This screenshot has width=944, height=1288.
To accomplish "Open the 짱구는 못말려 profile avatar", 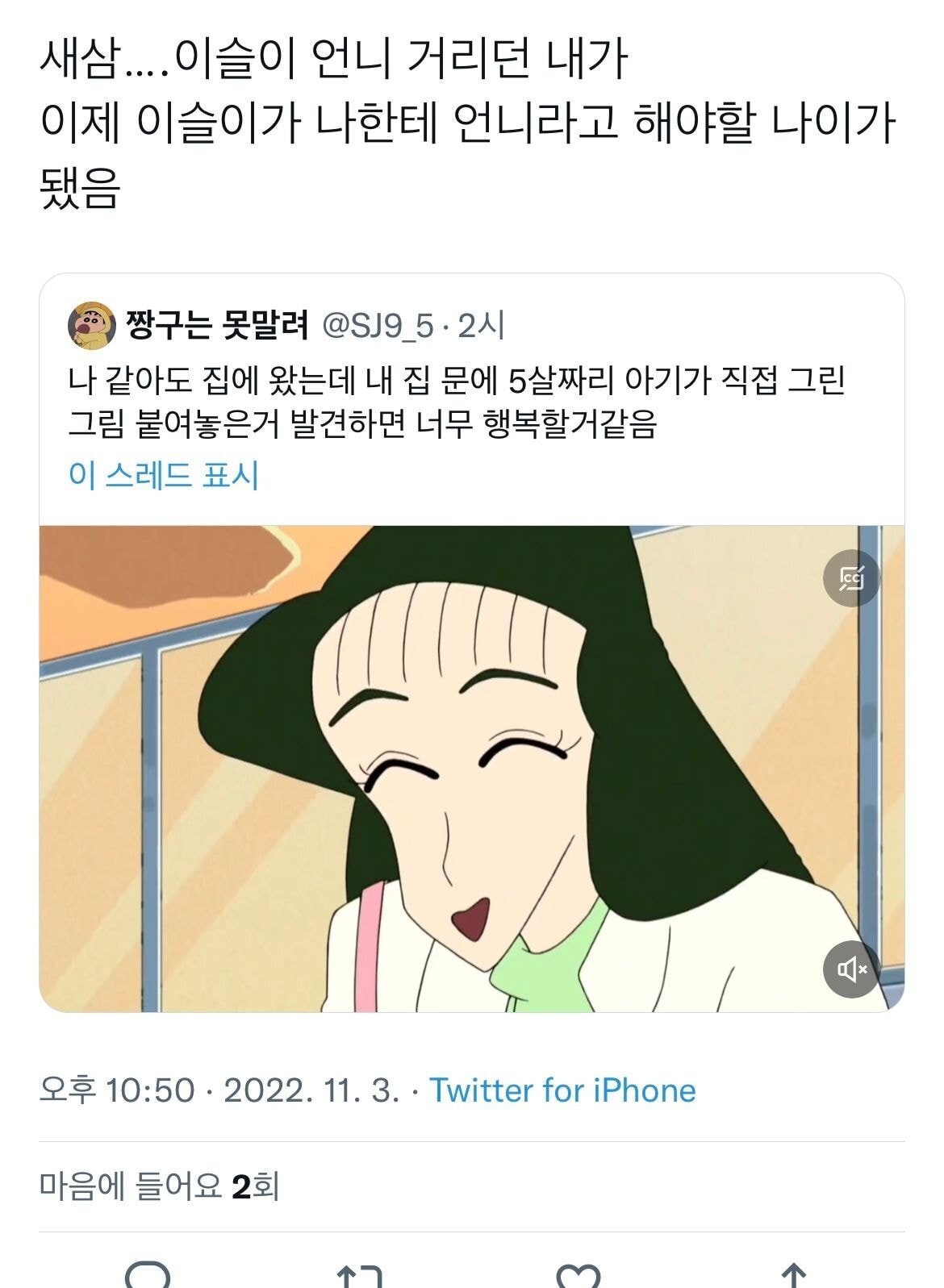I will (x=91, y=326).
